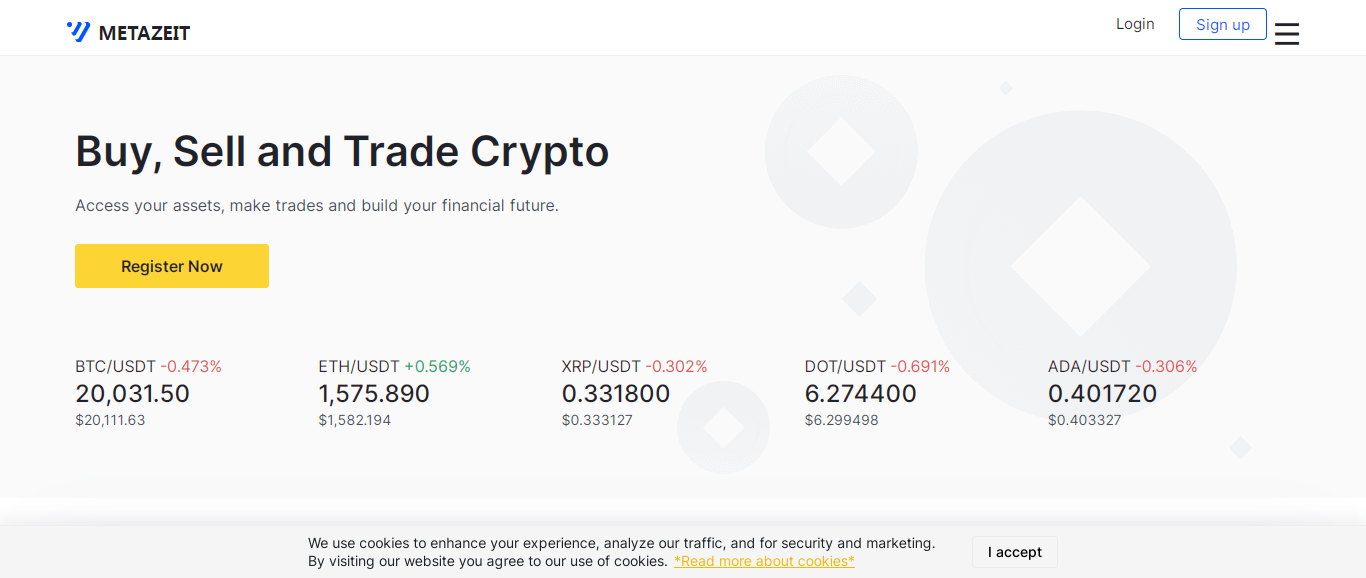Click the large diamond coin graphic
This screenshot has width=1366, height=578.
[x=1080, y=266]
